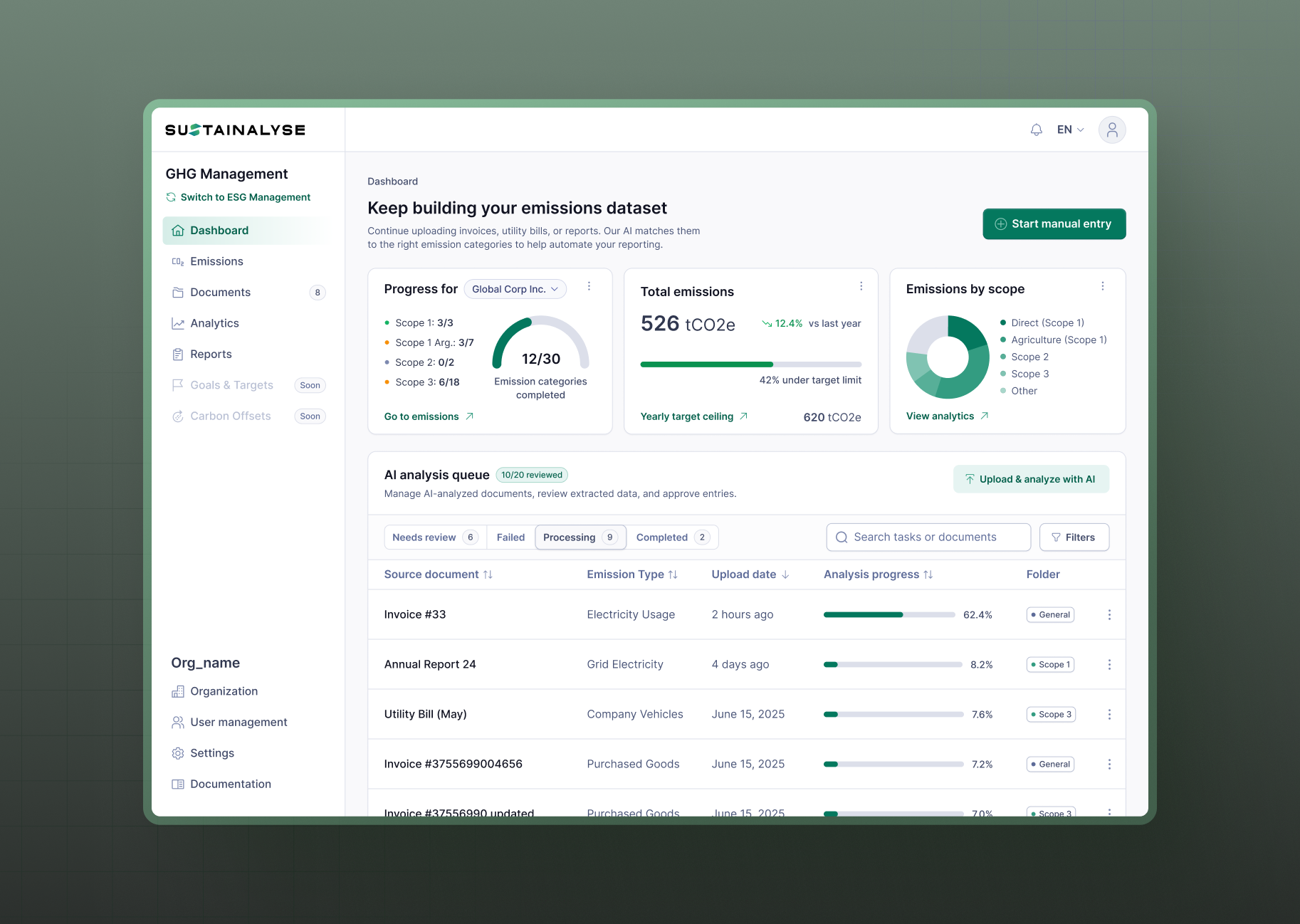Click the Sustainalyse logo
1300x924 pixels.
[x=235, y=130]
